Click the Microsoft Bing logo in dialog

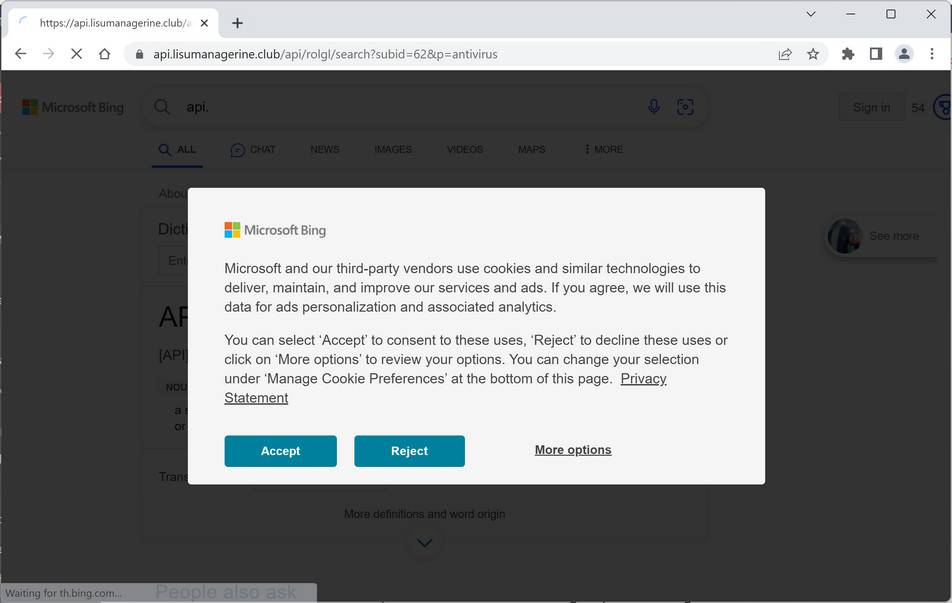pyautogui.click(x=275, y=230)
